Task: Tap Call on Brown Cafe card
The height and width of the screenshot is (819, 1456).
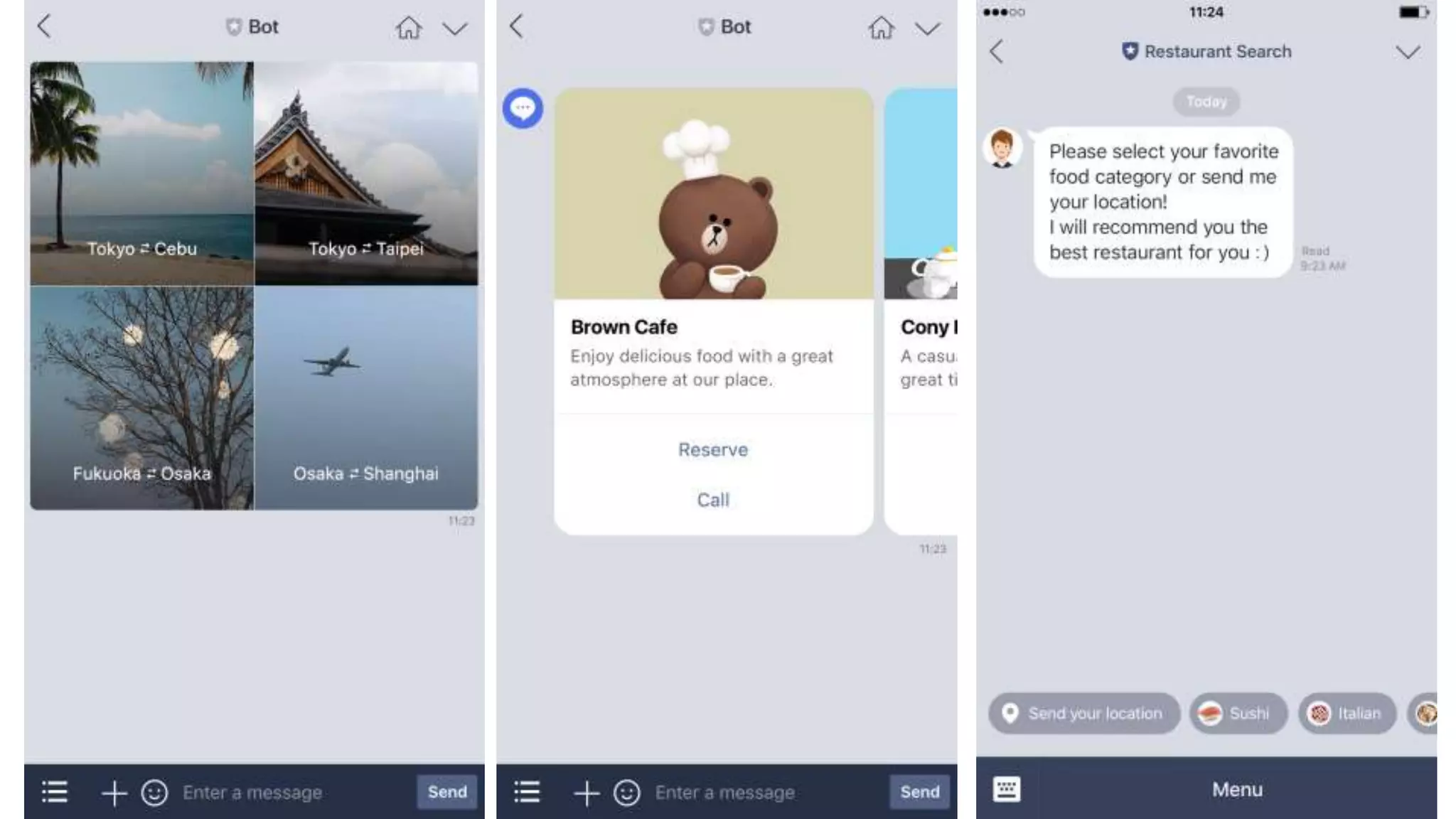Action: point(713,500)
